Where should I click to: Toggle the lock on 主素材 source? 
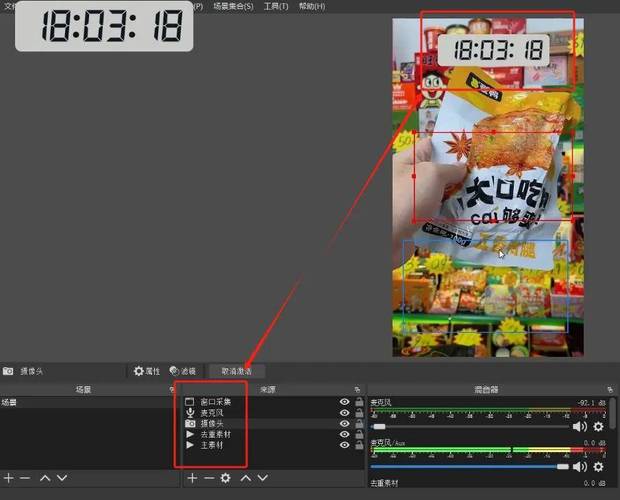click(359, 445)
